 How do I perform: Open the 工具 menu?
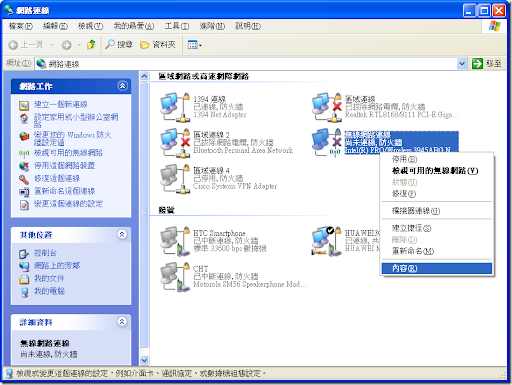[x=177, y=26]
